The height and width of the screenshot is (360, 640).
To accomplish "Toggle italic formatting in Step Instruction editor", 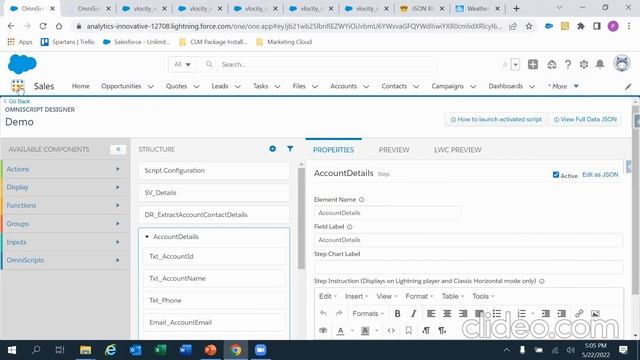I will 413,313.
